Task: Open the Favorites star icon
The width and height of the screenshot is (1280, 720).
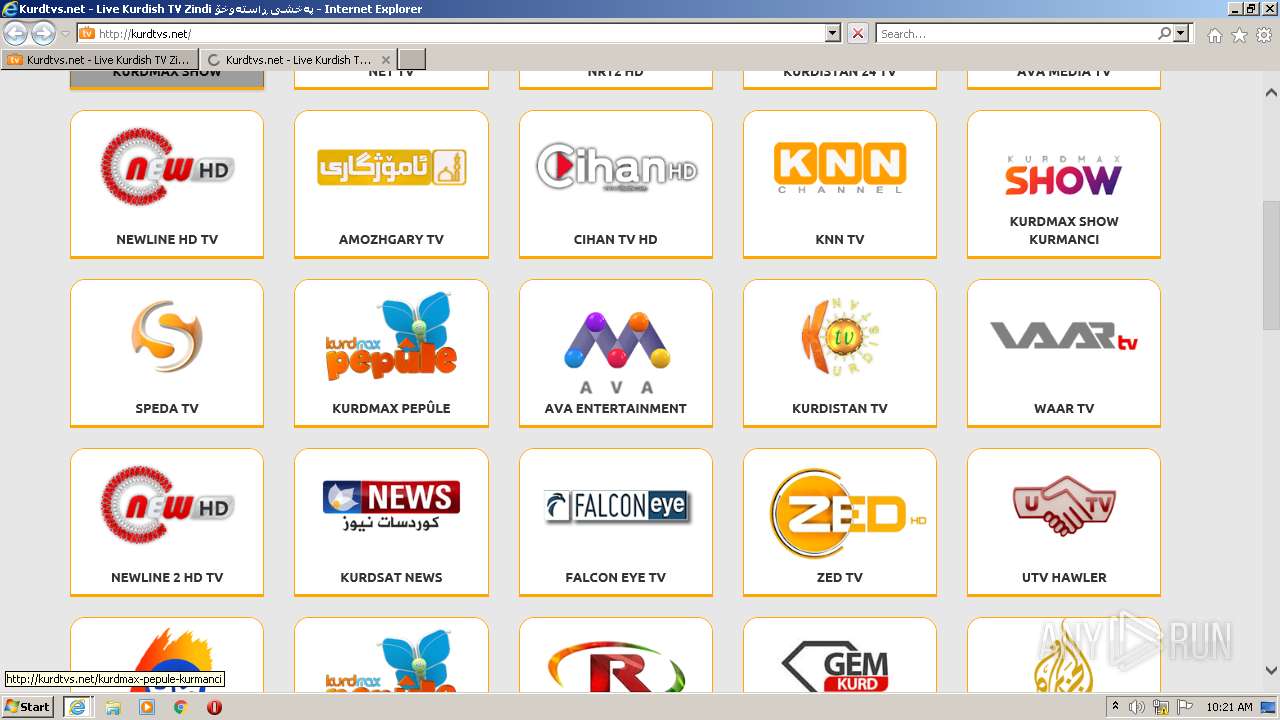Action: pos(1239,35)
